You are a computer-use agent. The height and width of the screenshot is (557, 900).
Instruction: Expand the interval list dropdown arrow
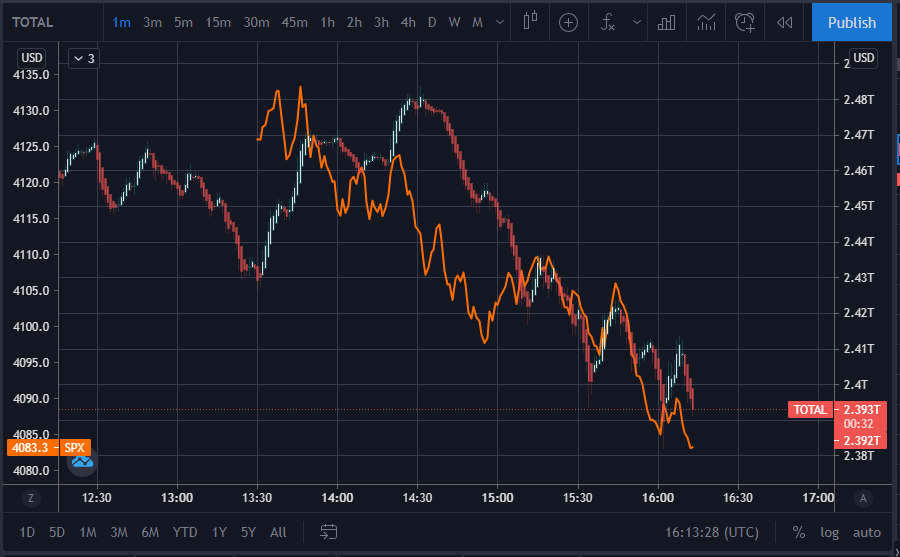point(500,22)
